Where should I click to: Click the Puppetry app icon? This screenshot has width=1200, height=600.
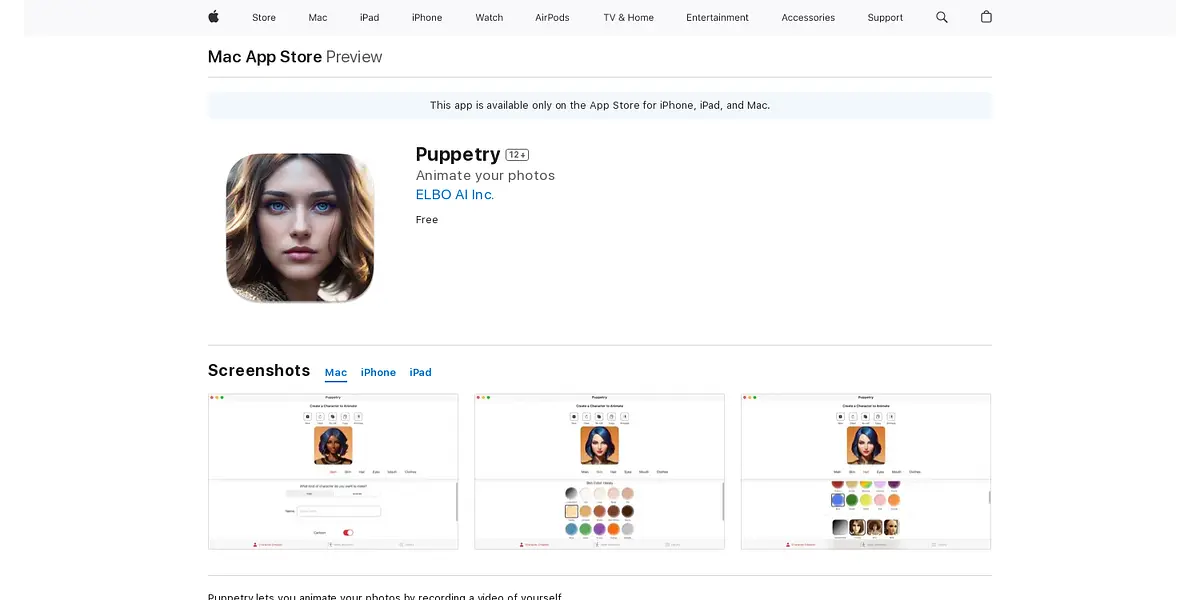tap(300, 228)
